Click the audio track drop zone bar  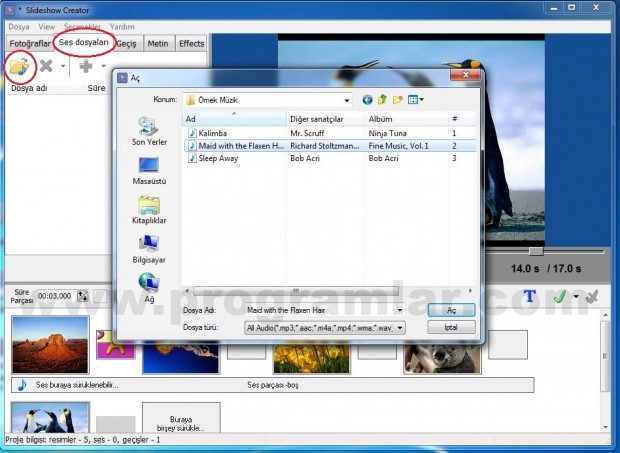tap(273, 385)
